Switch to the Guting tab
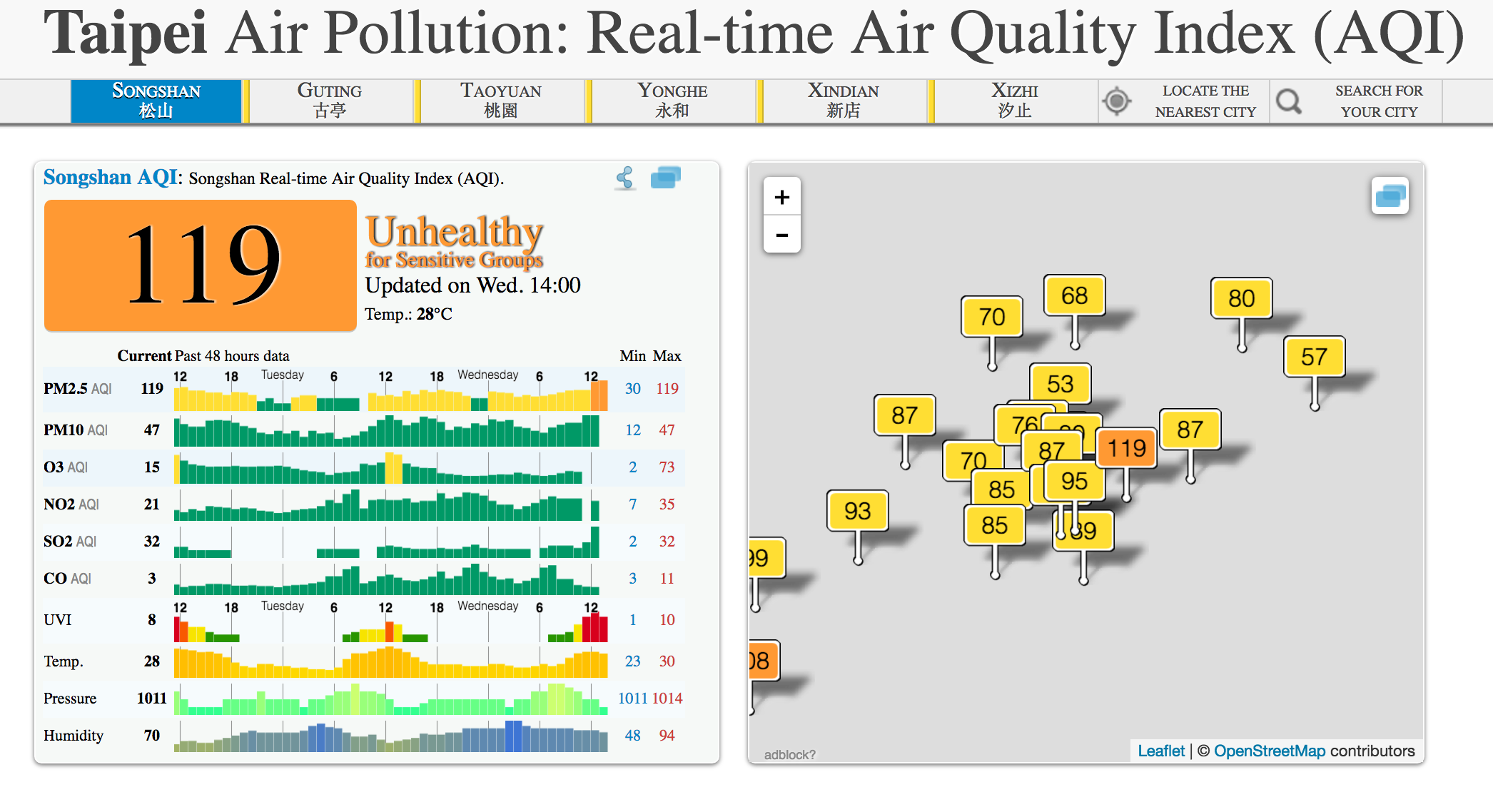 point(329,101)
